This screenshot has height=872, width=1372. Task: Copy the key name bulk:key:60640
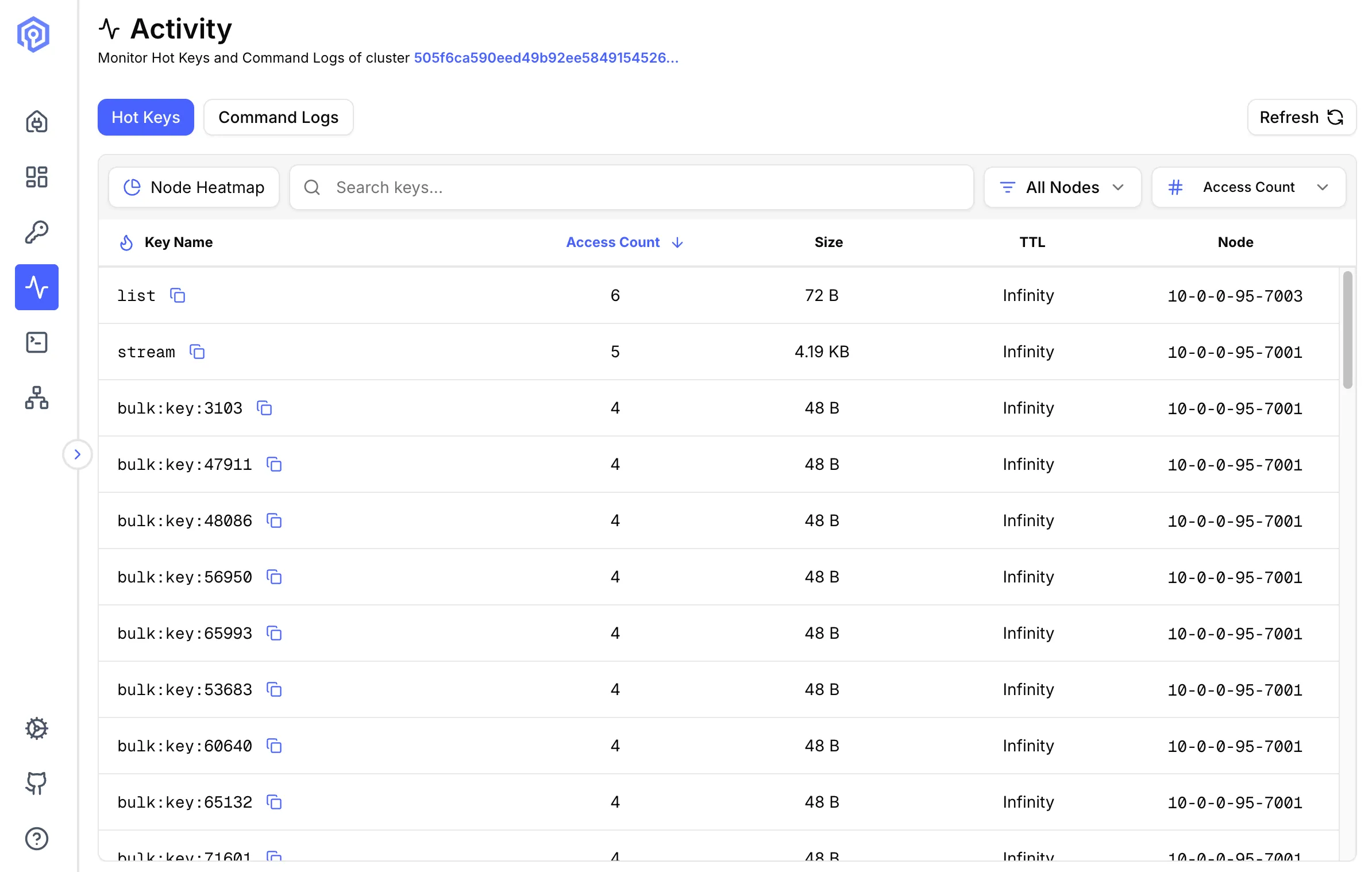[x=274, y=746]
